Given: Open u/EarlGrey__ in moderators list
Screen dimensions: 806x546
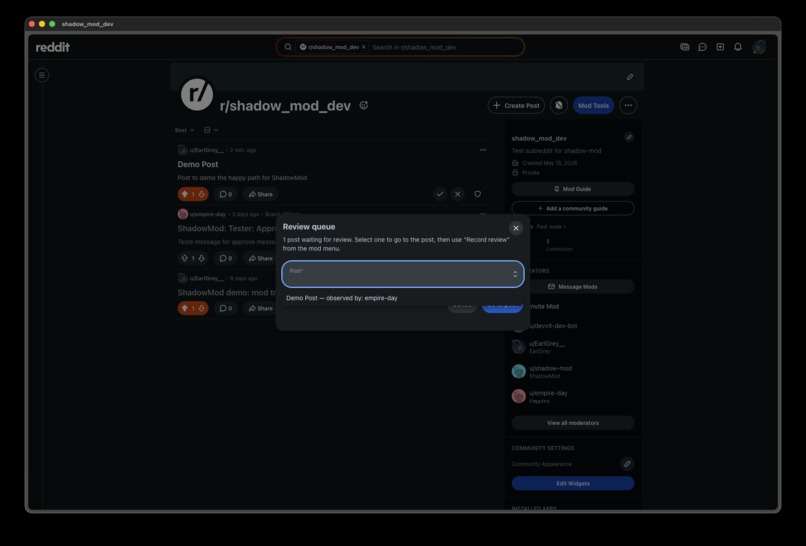Looking at the screenshot, I should (x=547, y=344).
